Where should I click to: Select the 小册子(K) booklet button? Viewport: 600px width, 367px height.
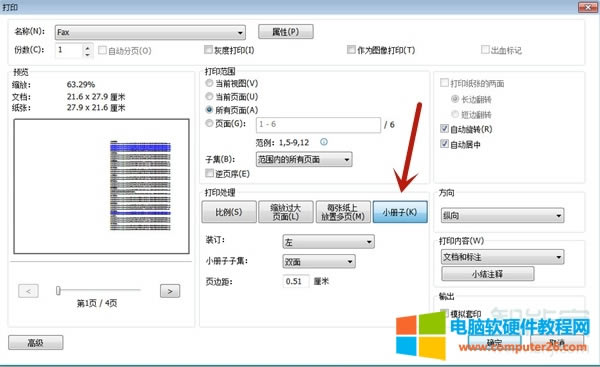pyautogui.click(x=400, y=212)
